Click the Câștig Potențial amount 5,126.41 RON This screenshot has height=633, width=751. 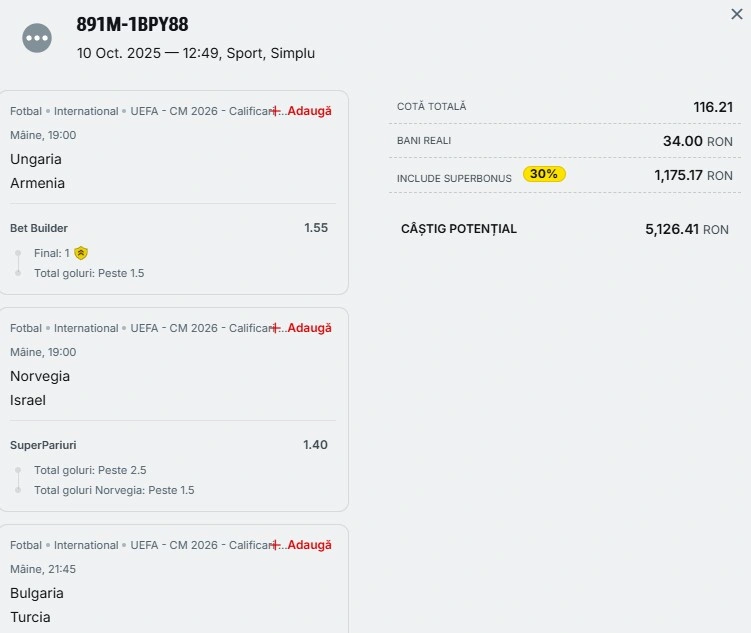click(686, 229)
